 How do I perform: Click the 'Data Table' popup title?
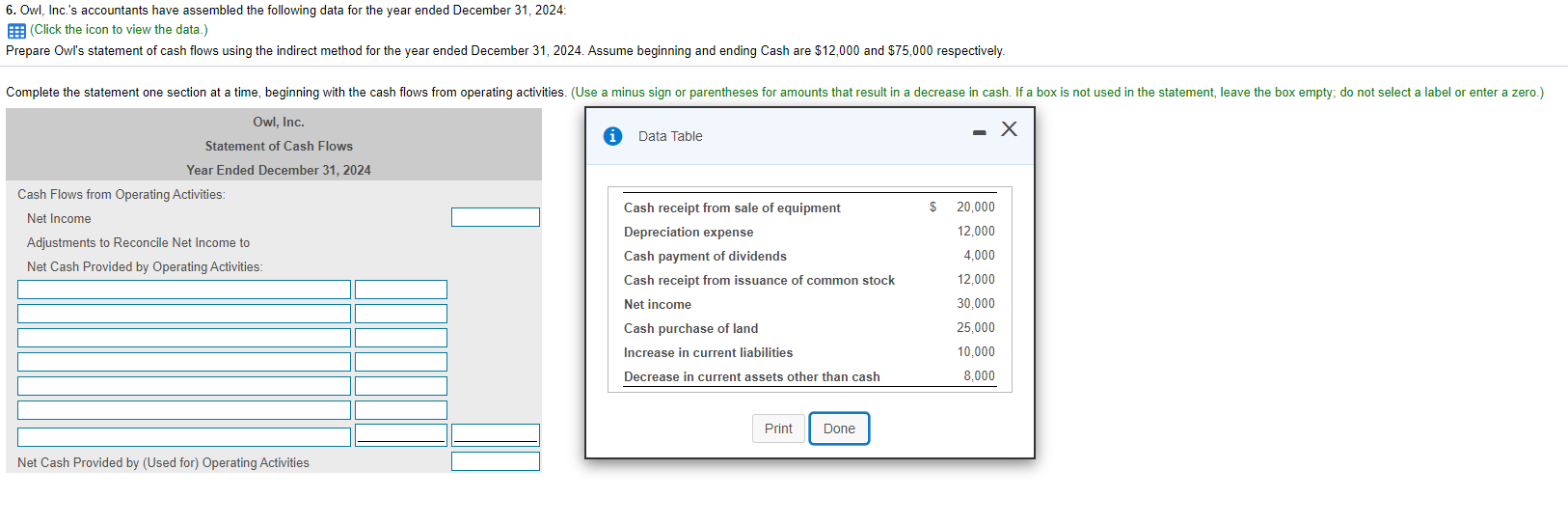670,136
